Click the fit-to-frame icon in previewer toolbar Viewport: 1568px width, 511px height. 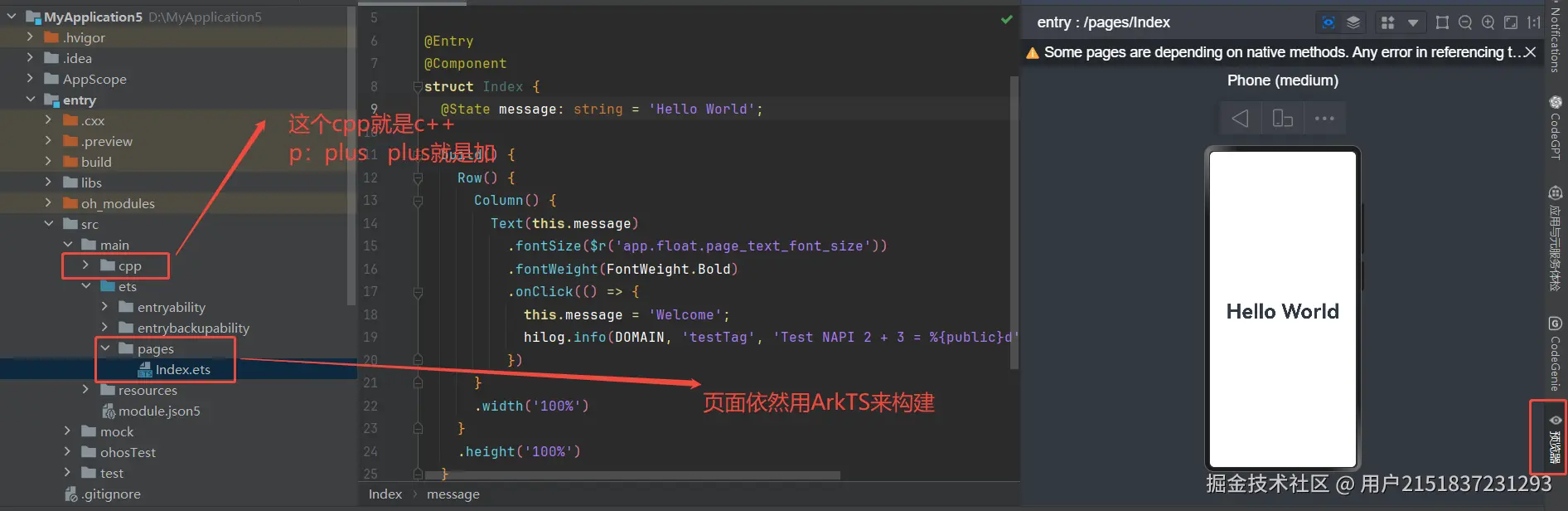(1442, 22)
